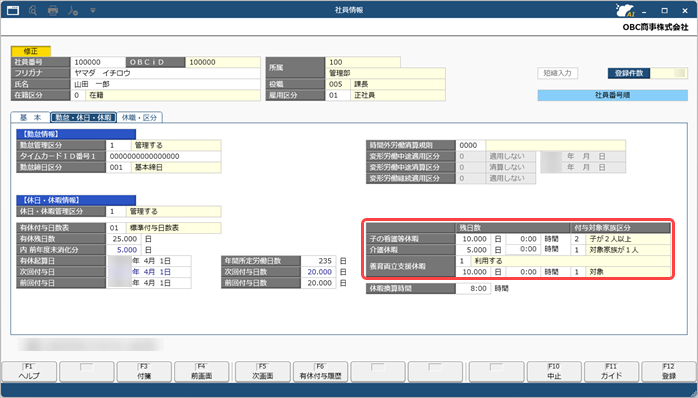698x398 pixels.
Task: Click the tools settings icon in title bar
Action: 73,10
